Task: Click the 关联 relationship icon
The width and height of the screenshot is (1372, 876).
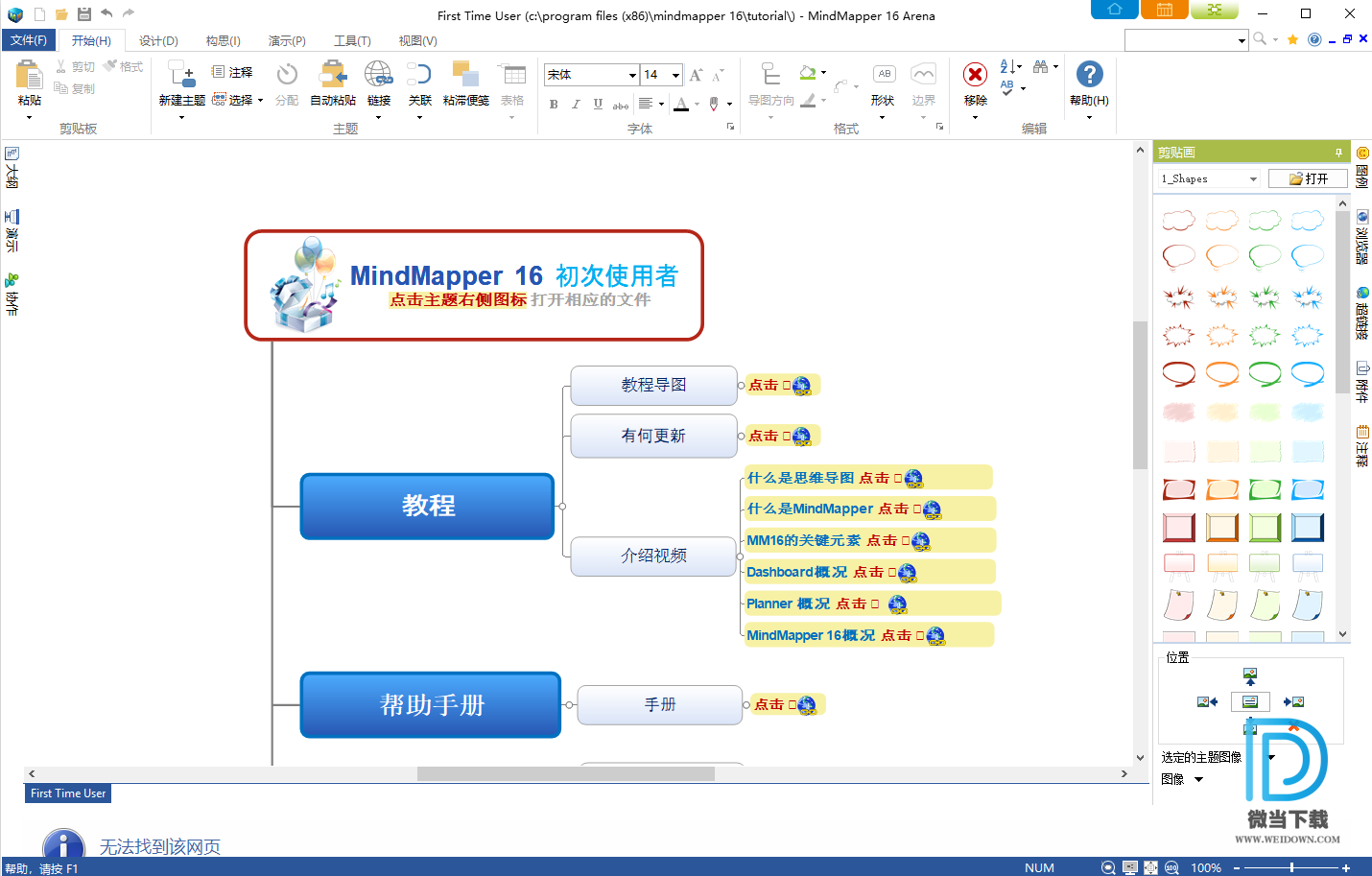Action: [419, 74]
